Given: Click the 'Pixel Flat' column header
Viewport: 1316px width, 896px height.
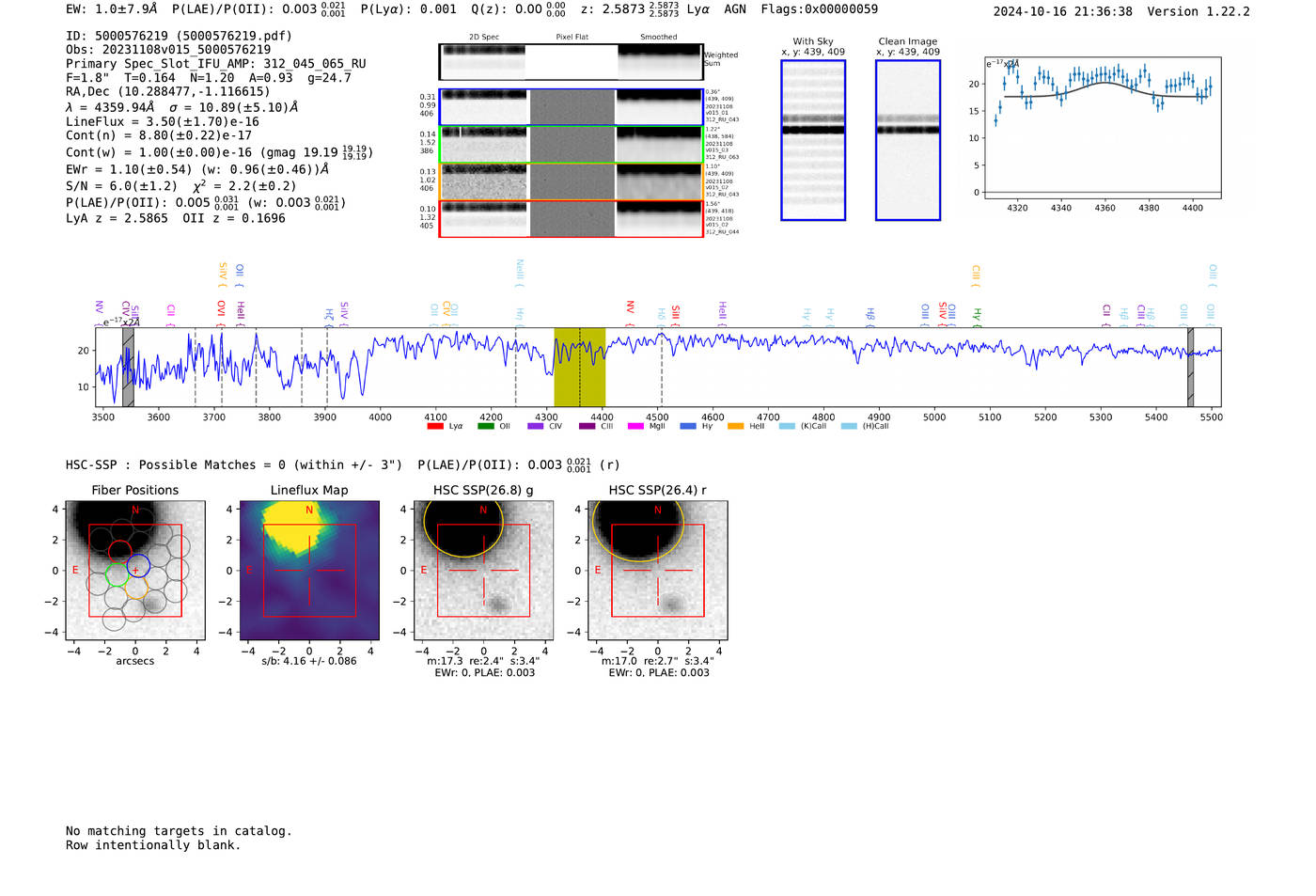Looking at the screenshot, I should click(x=572, y=37).
